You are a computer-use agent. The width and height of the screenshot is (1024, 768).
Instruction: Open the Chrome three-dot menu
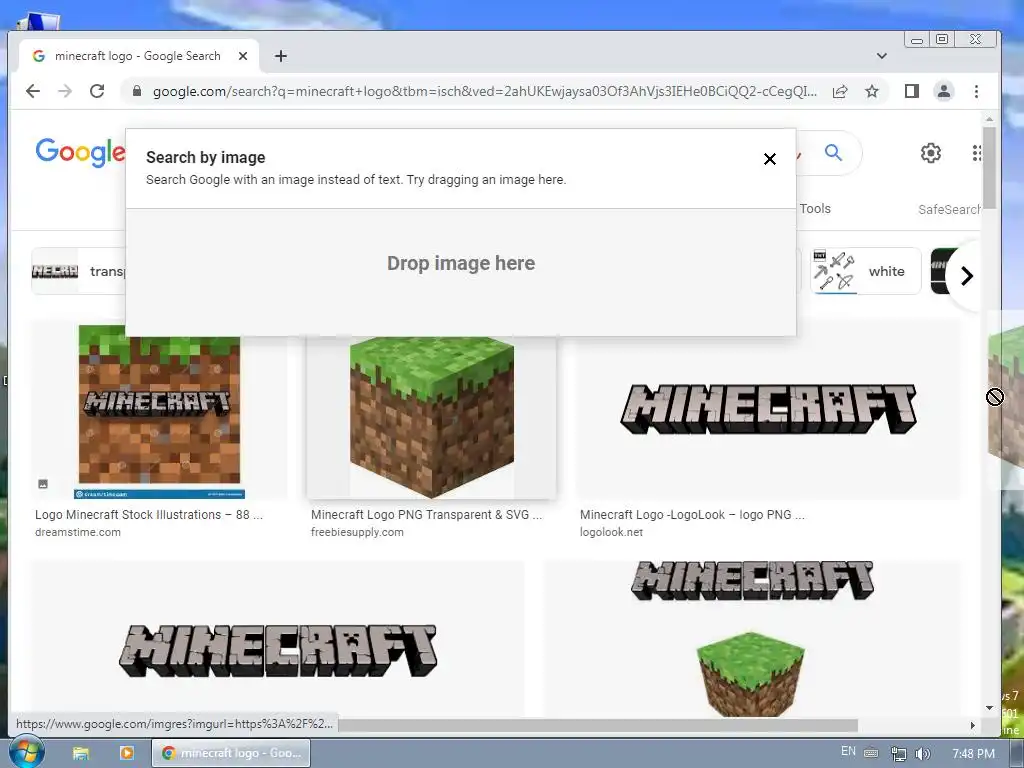976,91
